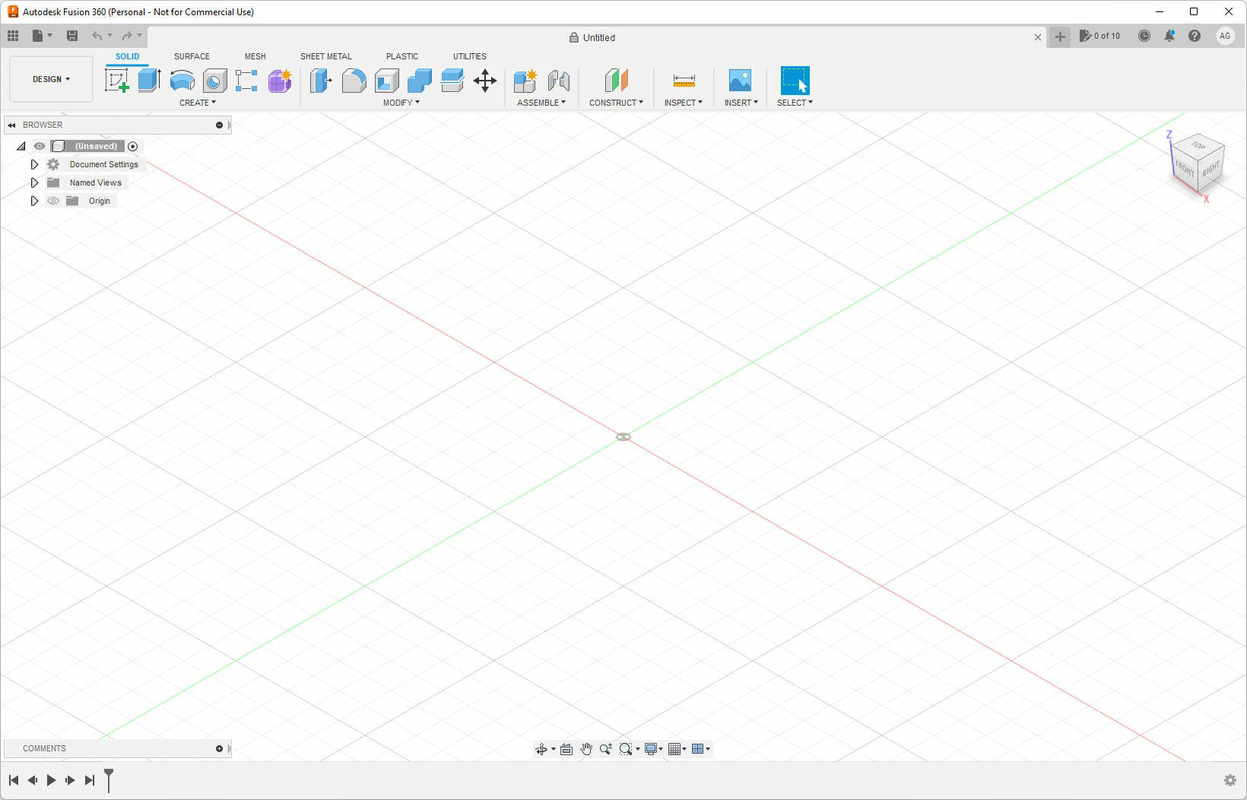1247x800 pixels.
Task: Click the Redo arrow
Action: [x=127, y=36]
